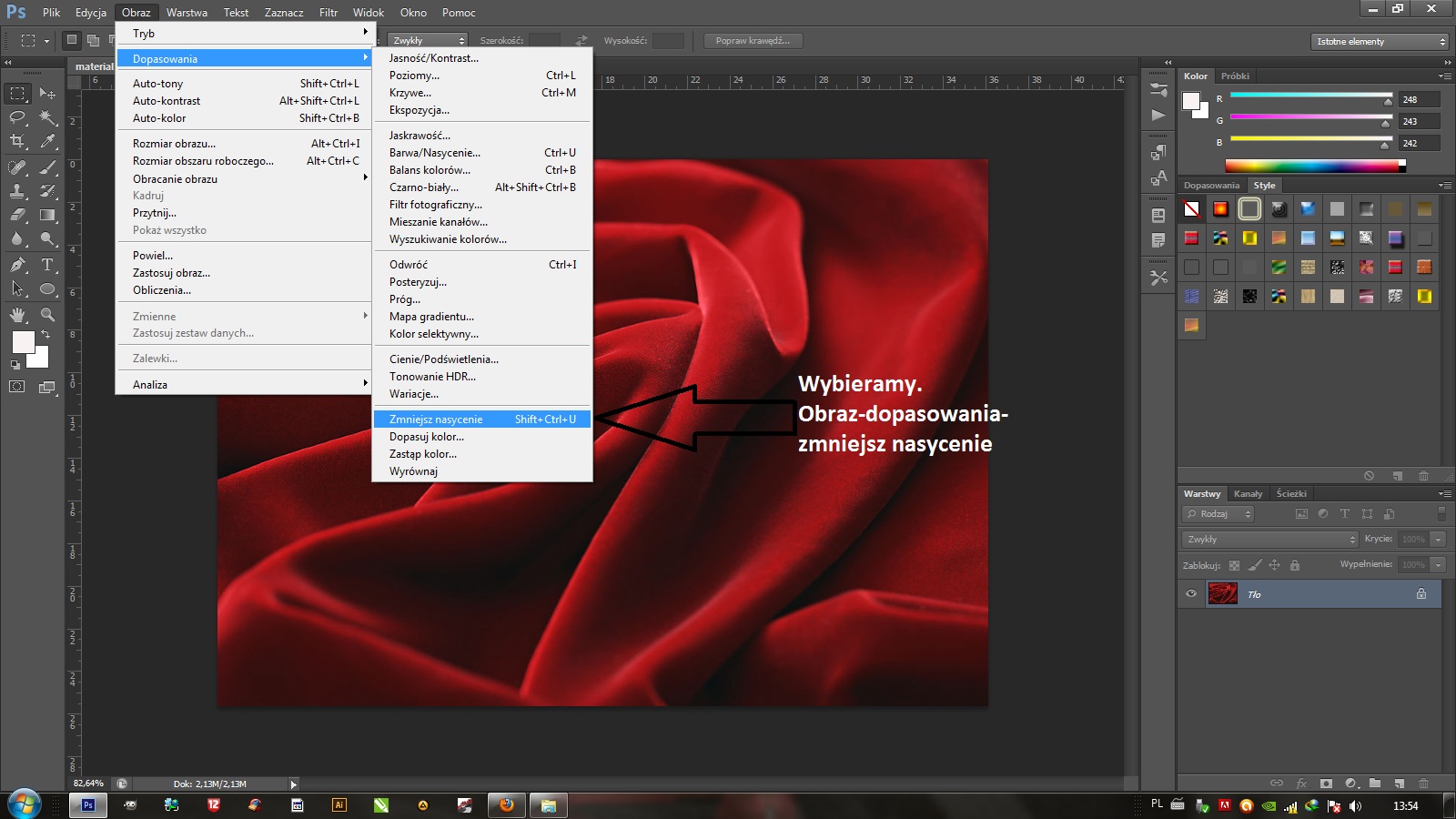Click Krzywe menu entry
The height and width of the screenshot is (819, 1456).
click(482, 93)
